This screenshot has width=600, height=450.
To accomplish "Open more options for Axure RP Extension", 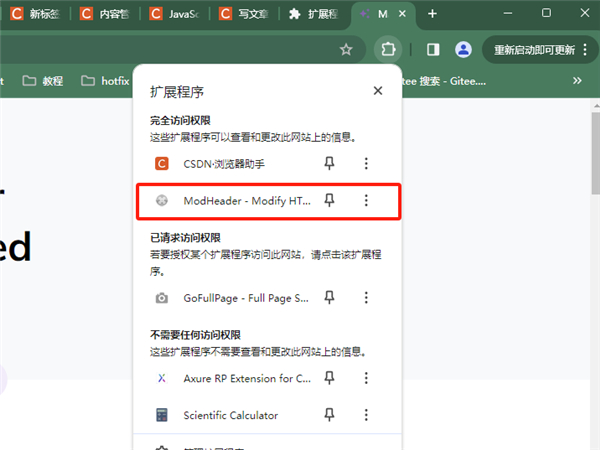I will pyautogui.click(x=366, y=378).
